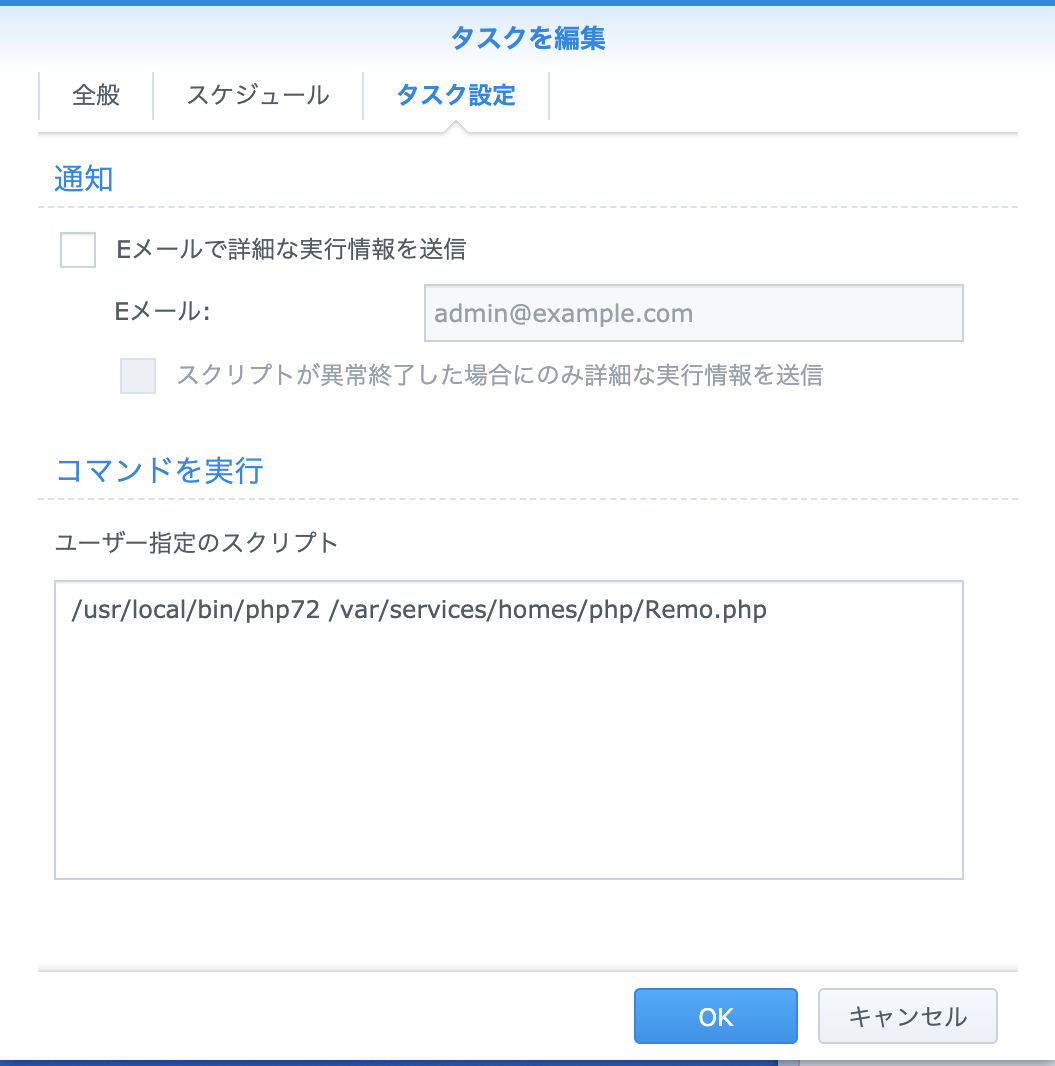Dismiss the dialog with キャンセル
Image resolution: width=1055 pixels, height=1066 pixels.
click(x=907, y=1016)
